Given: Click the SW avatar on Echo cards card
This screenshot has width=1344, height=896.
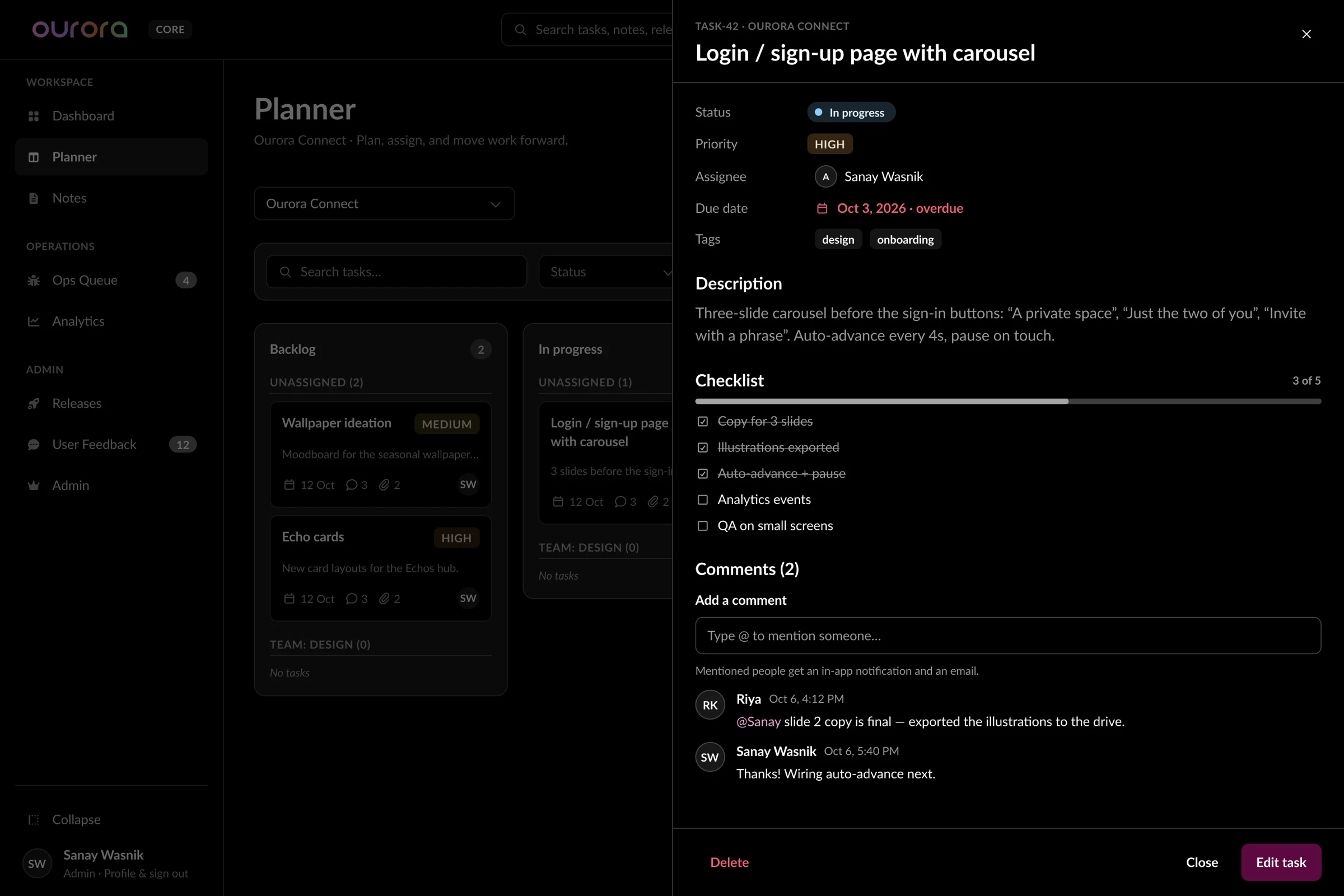Looking at the screenshot, I should 468,598.
